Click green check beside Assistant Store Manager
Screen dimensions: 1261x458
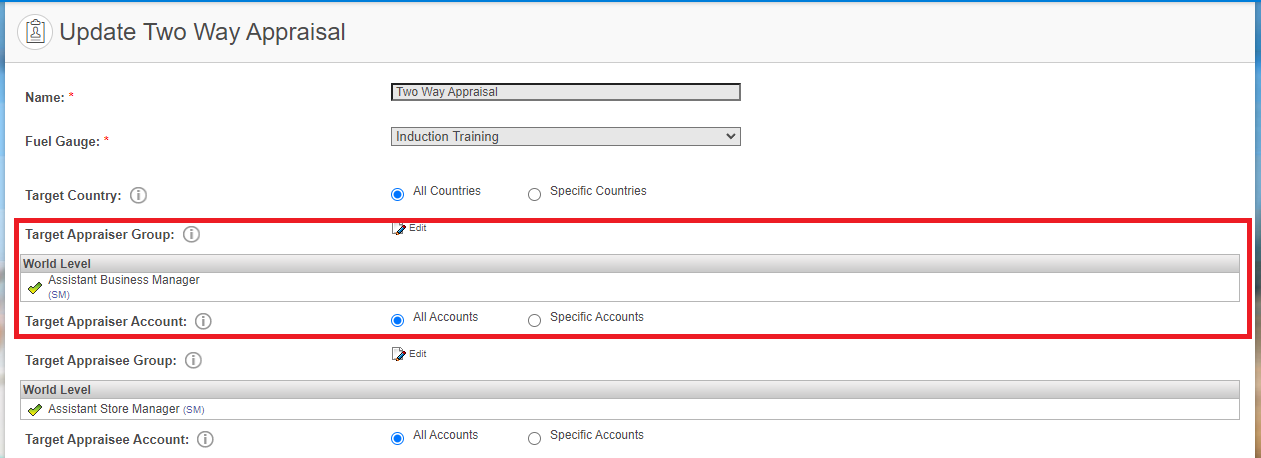[35, 410]
